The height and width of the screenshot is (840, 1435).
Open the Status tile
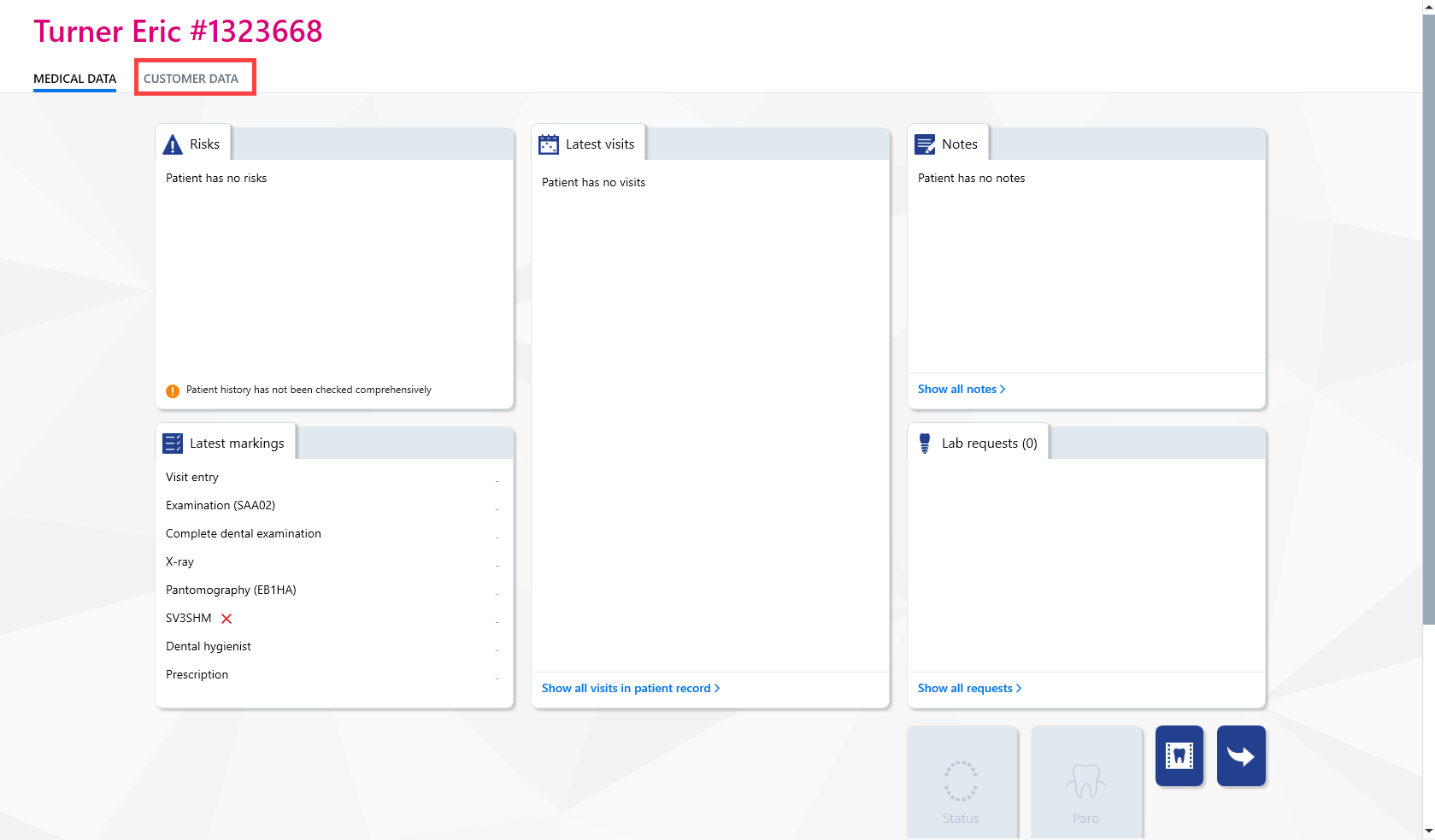[962, 782]
